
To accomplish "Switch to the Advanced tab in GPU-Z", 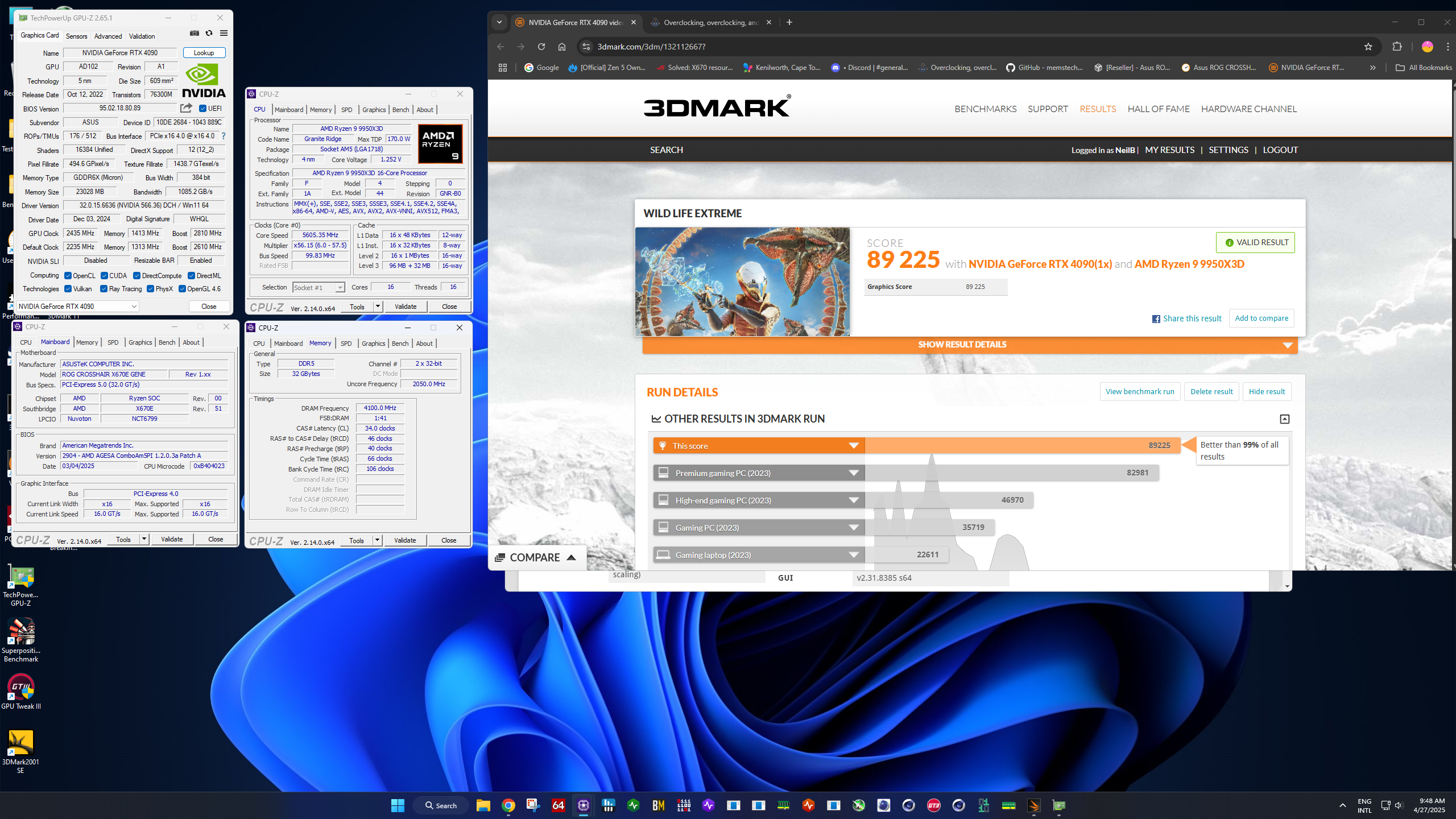I will coord(108,36).
